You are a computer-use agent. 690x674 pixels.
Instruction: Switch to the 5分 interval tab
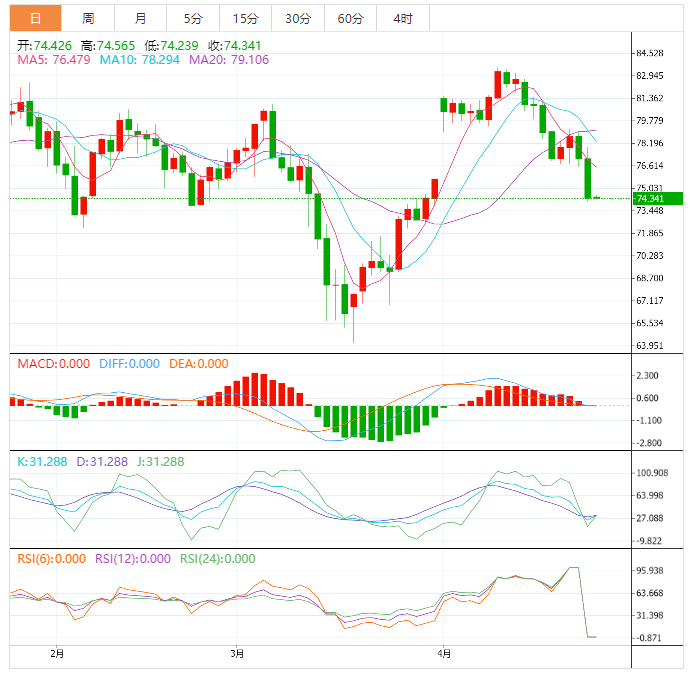point(192,18)
